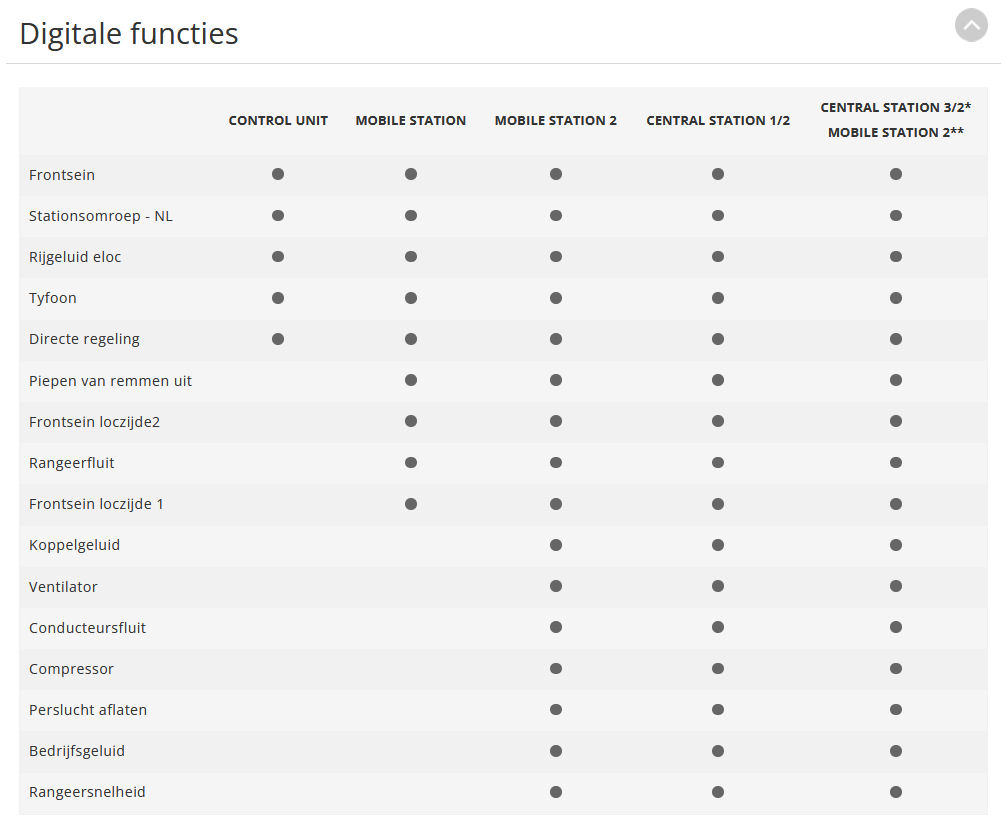Select the Control Unit column header
This screenshot has height=833, width=1004.
click(x=278, y=120)
